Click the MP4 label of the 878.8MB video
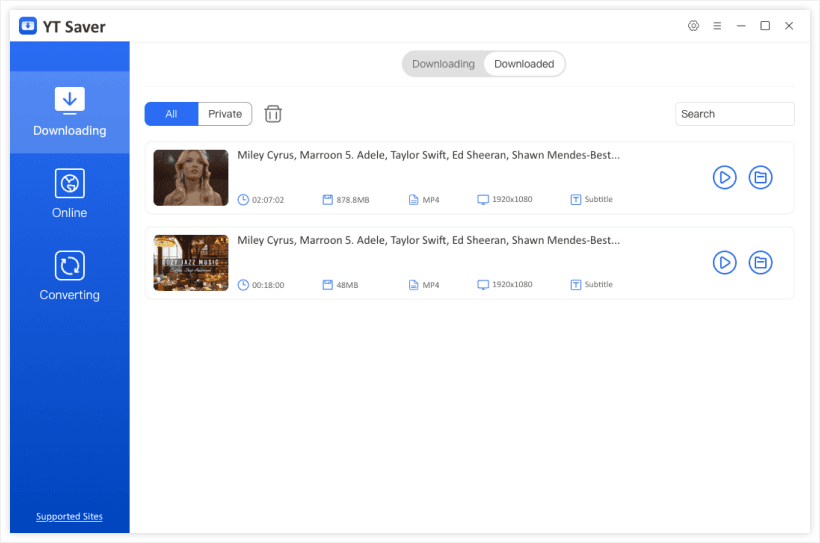 click(x=431, y=200)
